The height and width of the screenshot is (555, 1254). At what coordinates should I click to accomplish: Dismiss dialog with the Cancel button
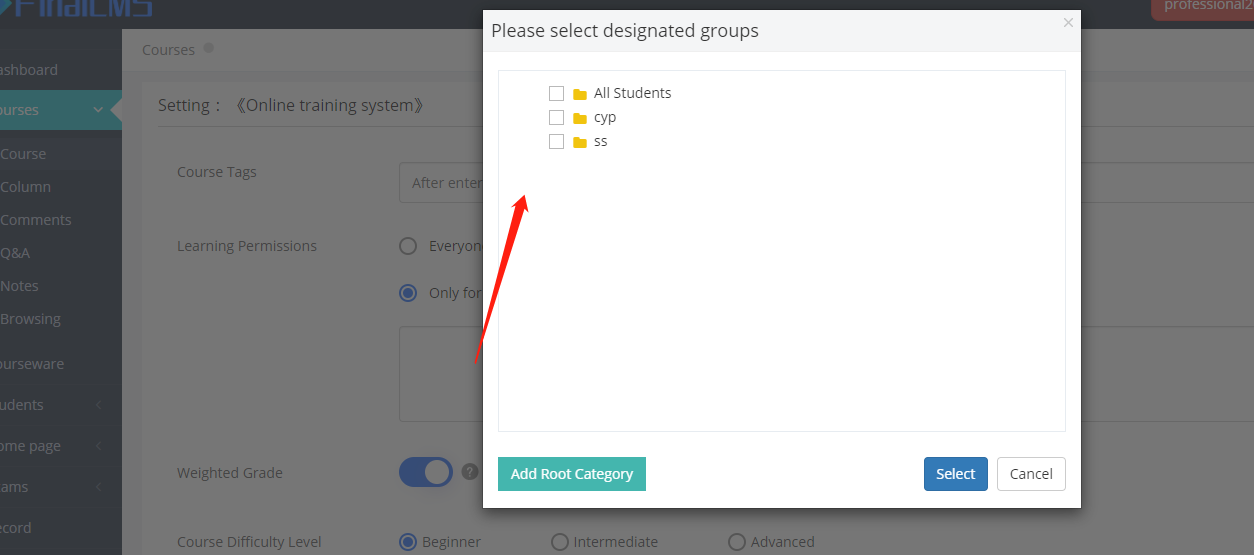tap(1031, 474)
